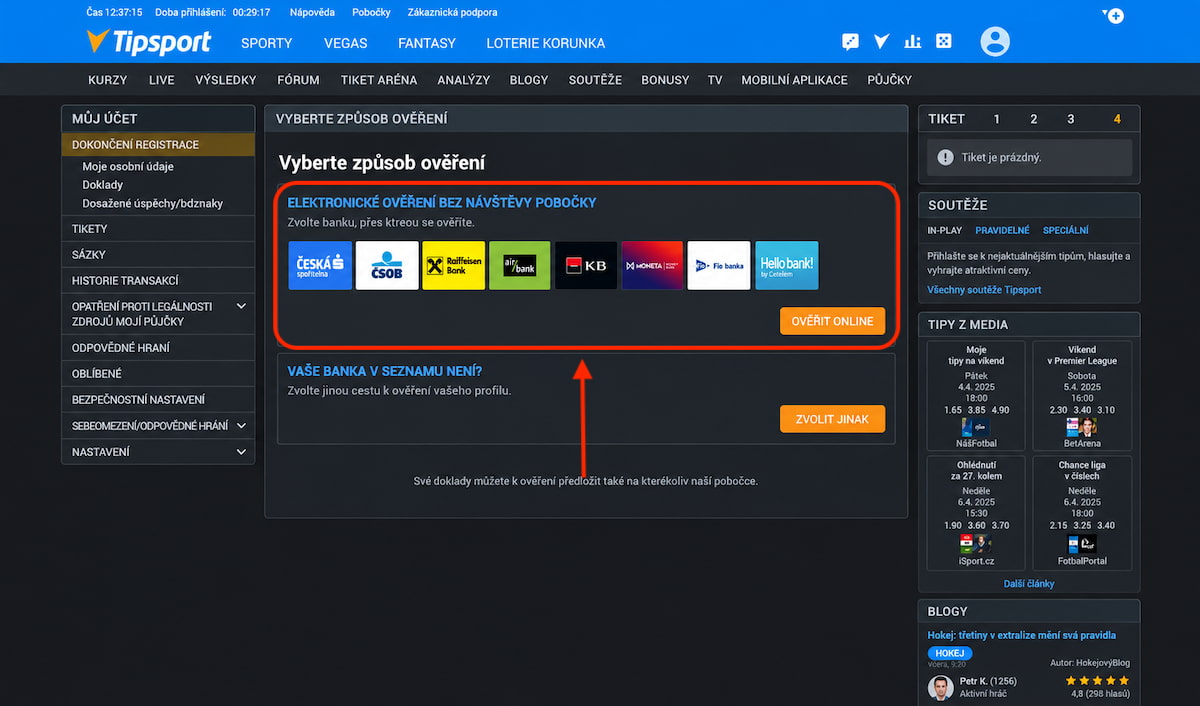The image size is (1200, 706).
Task: Open Moje osobní údaje in sidebar
Action: [x=127, y=167]
